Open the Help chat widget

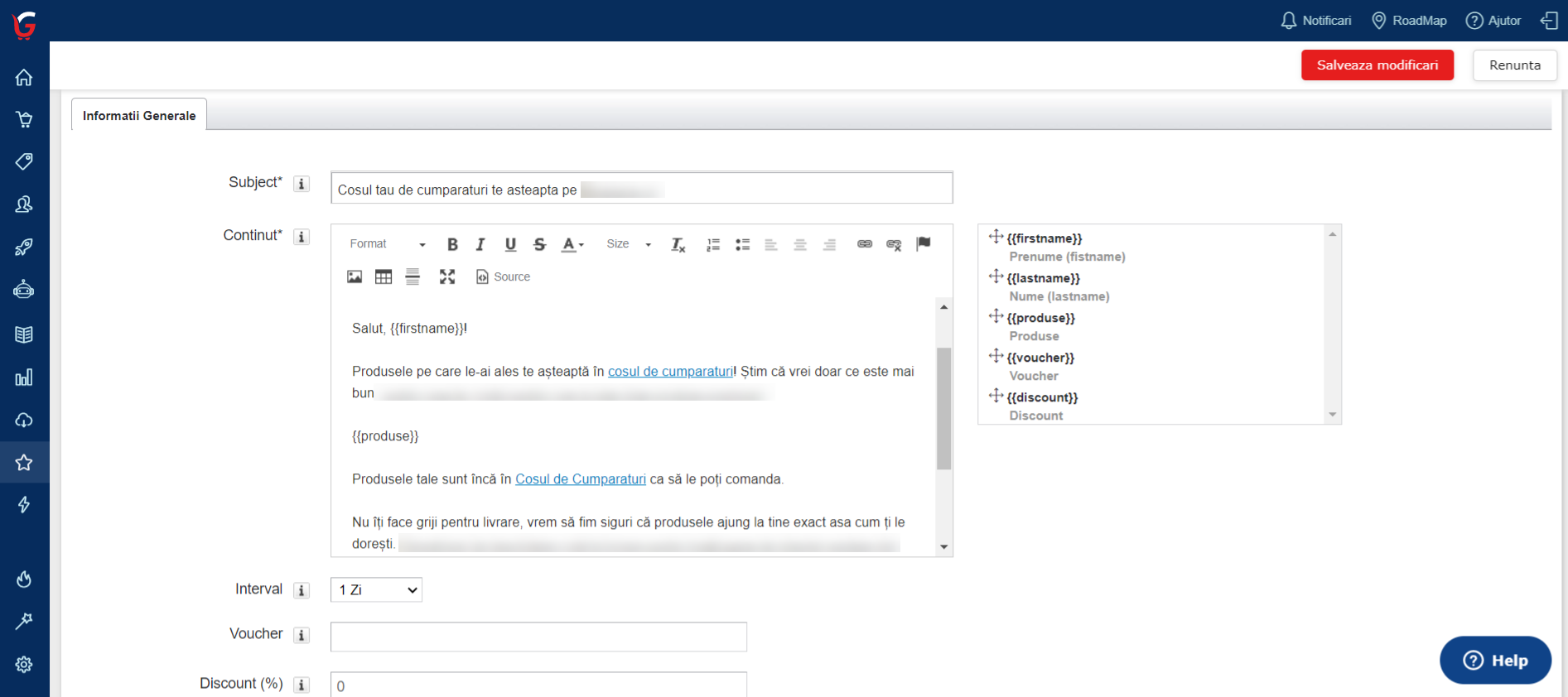tap(1495, 661)
